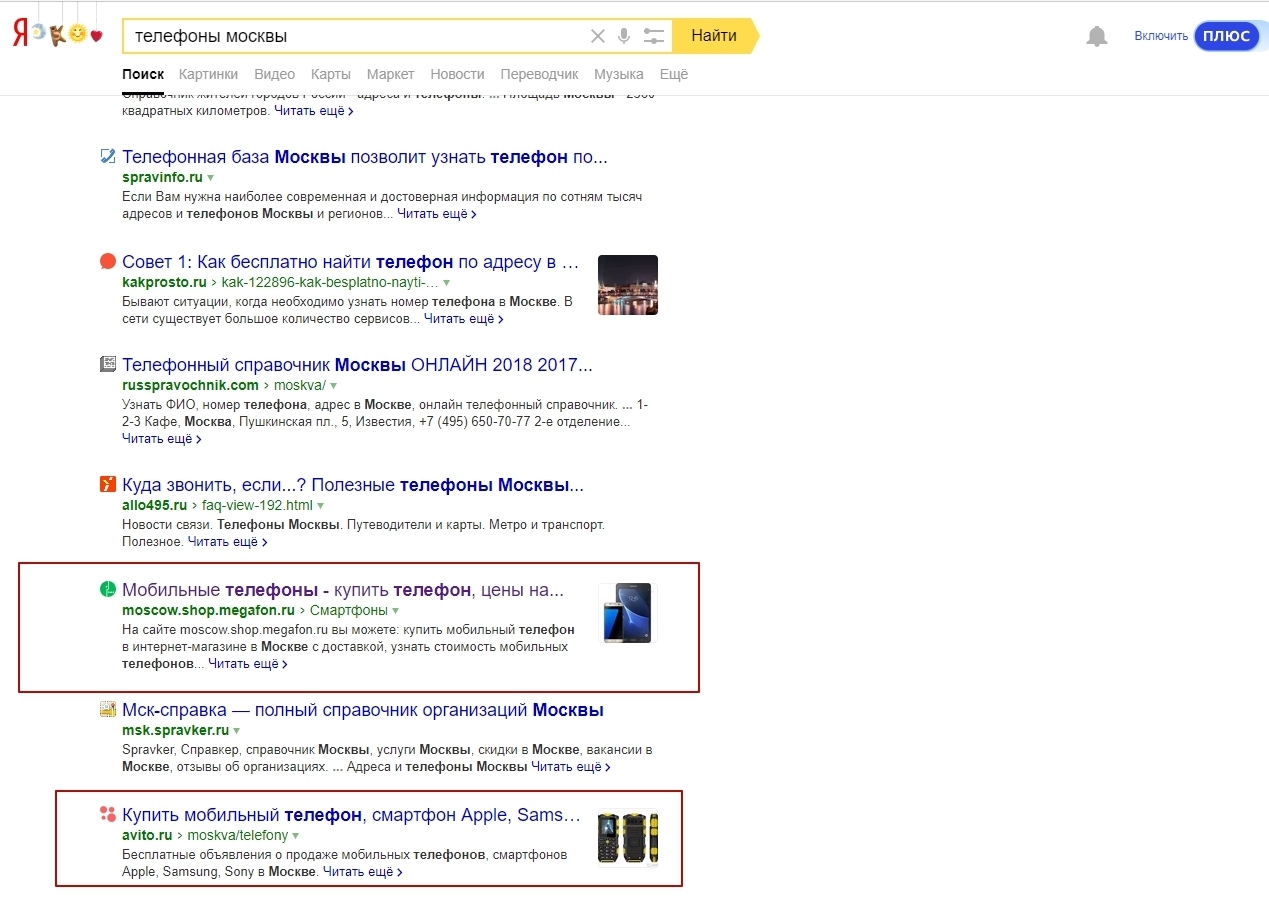
Task: Click the Megafon smartphone thumbnail
Action: point(628,613)
